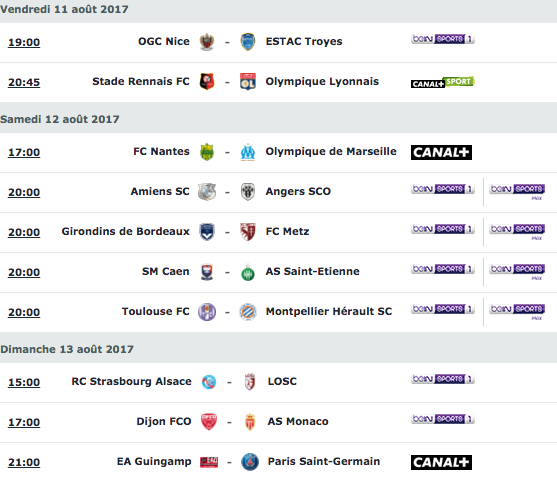Image resolution: width=557 pixels, height=480 pixels.
Task: Open the 21:00 Guingamp-PSG time link
Action: (x=24, y=463)
